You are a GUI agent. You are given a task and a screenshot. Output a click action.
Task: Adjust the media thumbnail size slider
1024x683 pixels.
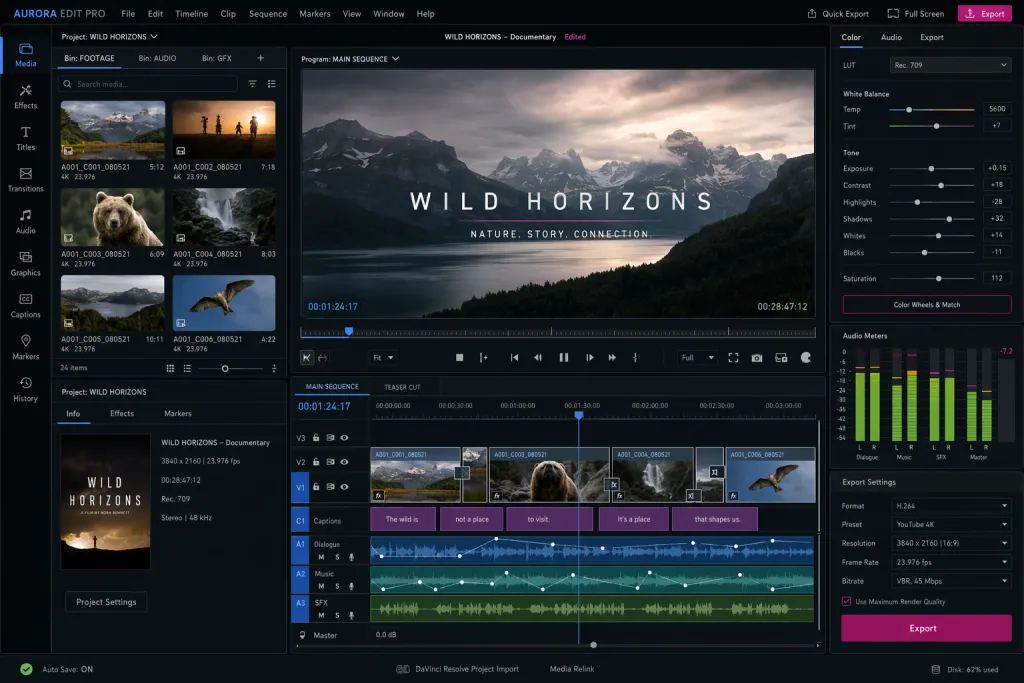tap(231, 369)
